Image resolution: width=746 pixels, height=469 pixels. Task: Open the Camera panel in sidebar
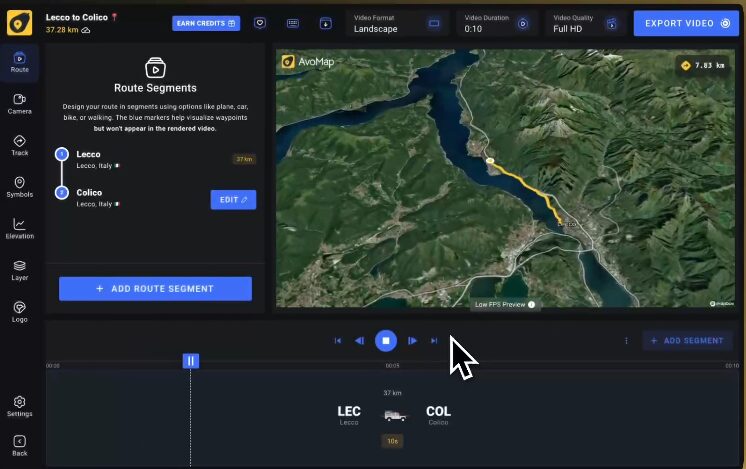coord(19,103)
